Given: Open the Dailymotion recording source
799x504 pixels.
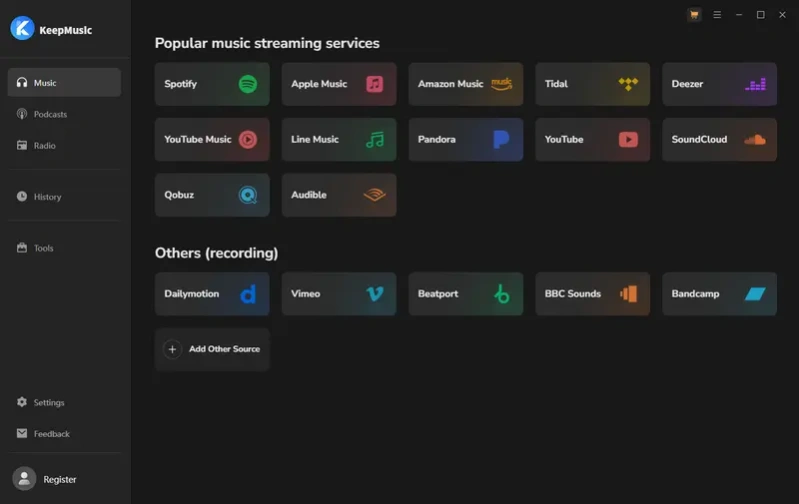Looking at the screenshot, I should (212, 294).
